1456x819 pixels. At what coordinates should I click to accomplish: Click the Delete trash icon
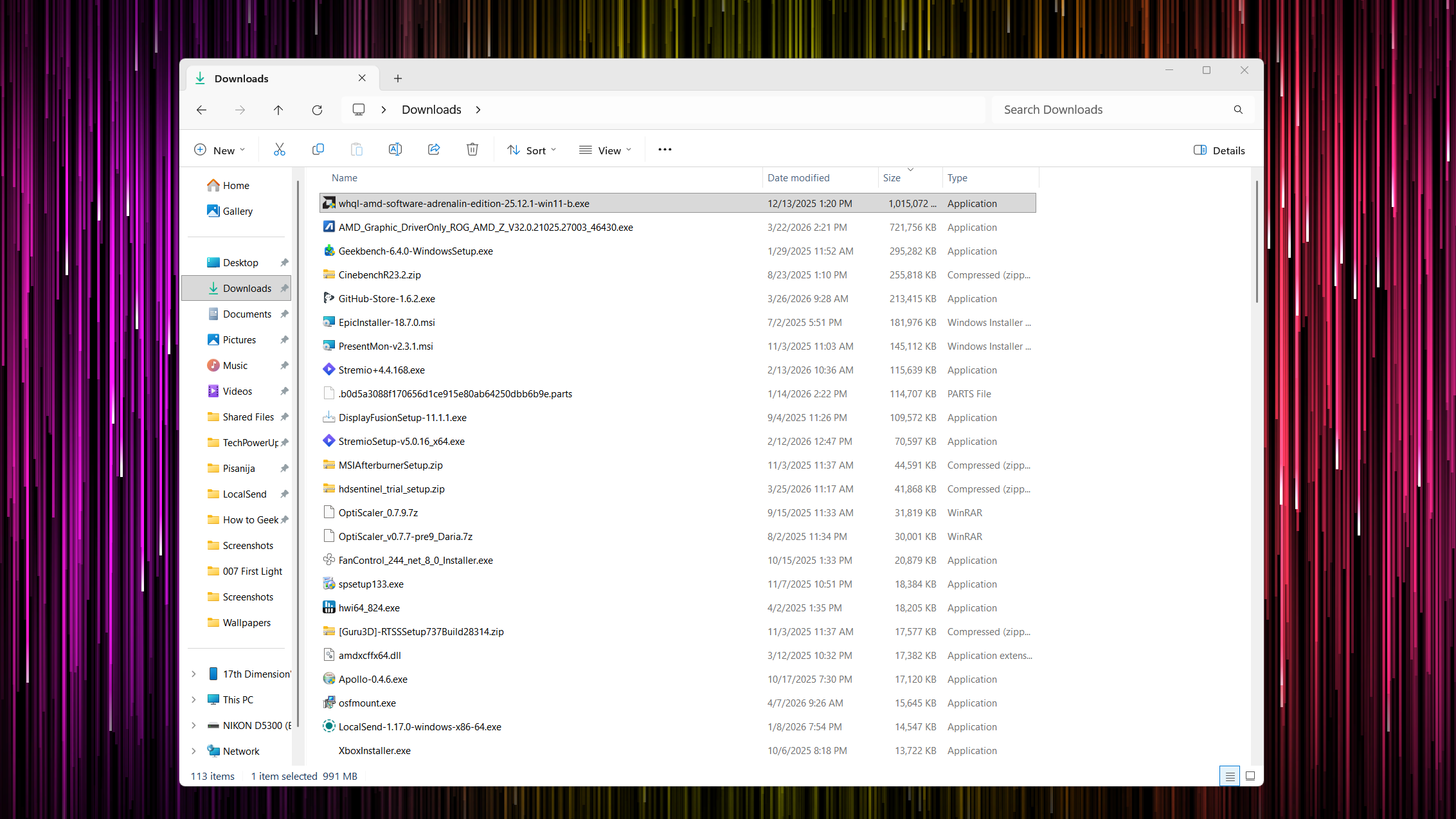[472, 150]
